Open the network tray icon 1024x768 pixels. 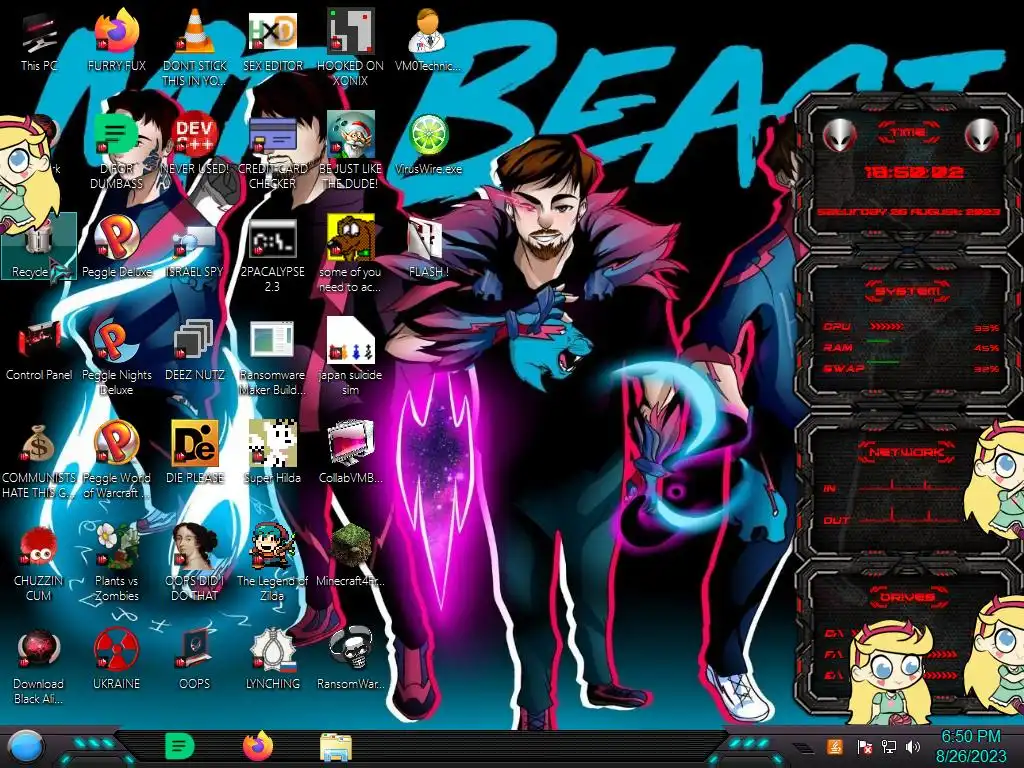coord(889,746)
